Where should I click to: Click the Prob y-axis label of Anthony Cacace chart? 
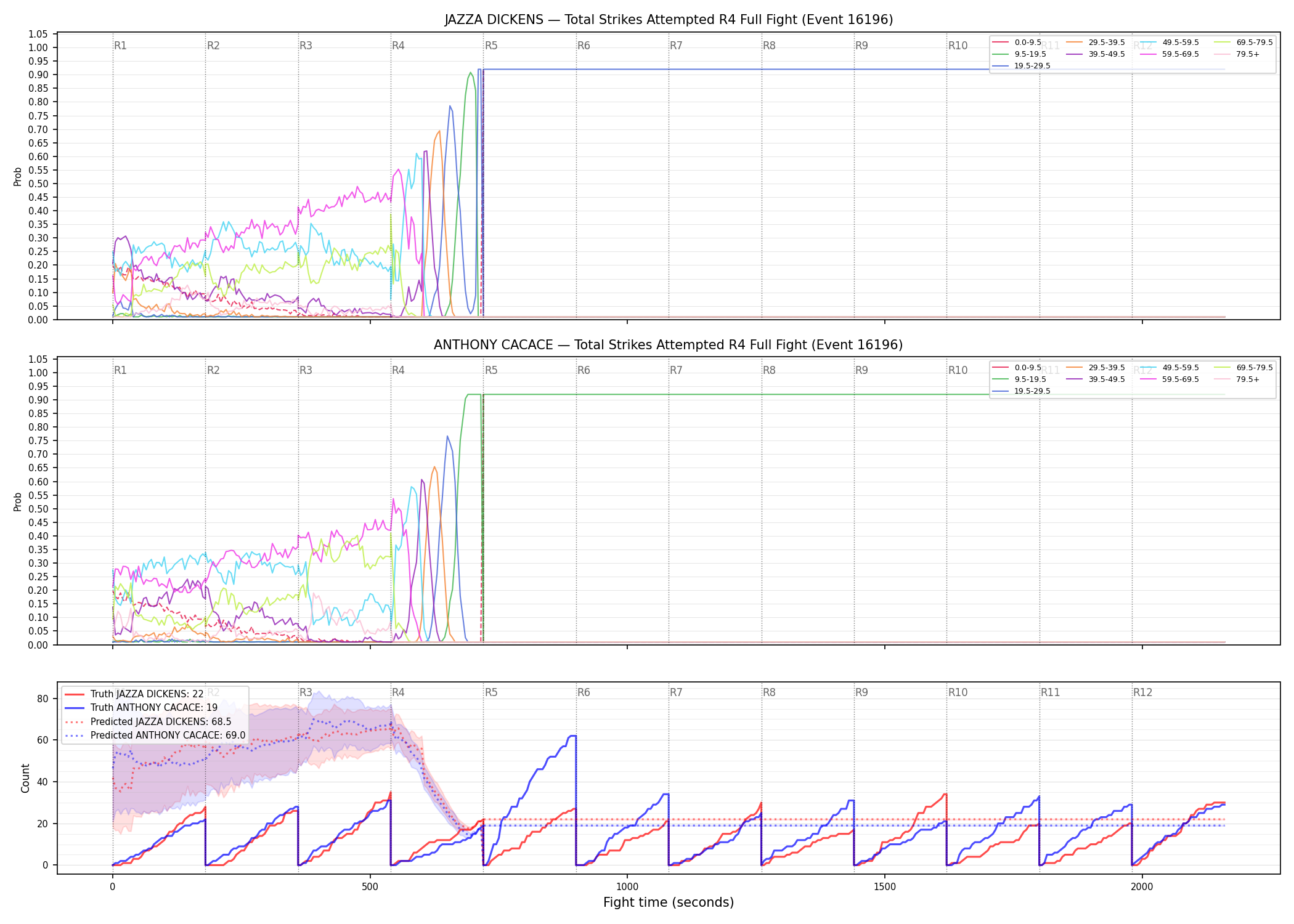18,501
